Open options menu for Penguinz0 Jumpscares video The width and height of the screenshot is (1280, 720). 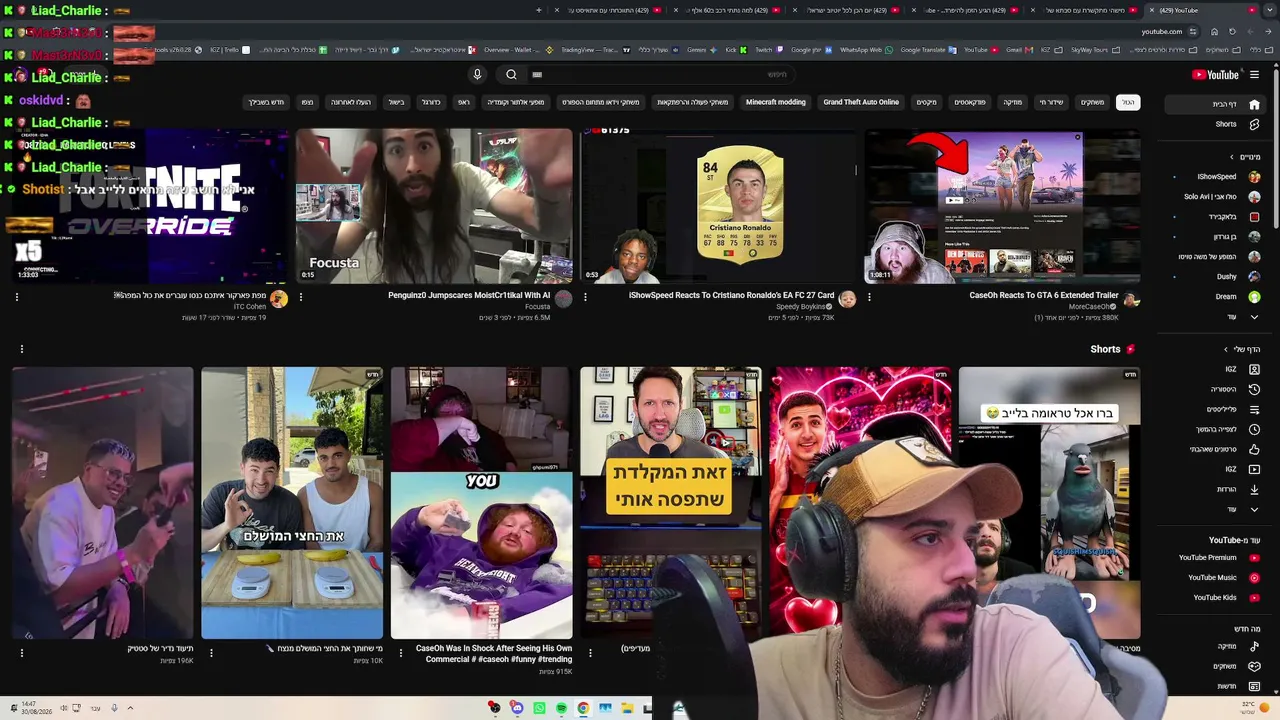point(301,297)
